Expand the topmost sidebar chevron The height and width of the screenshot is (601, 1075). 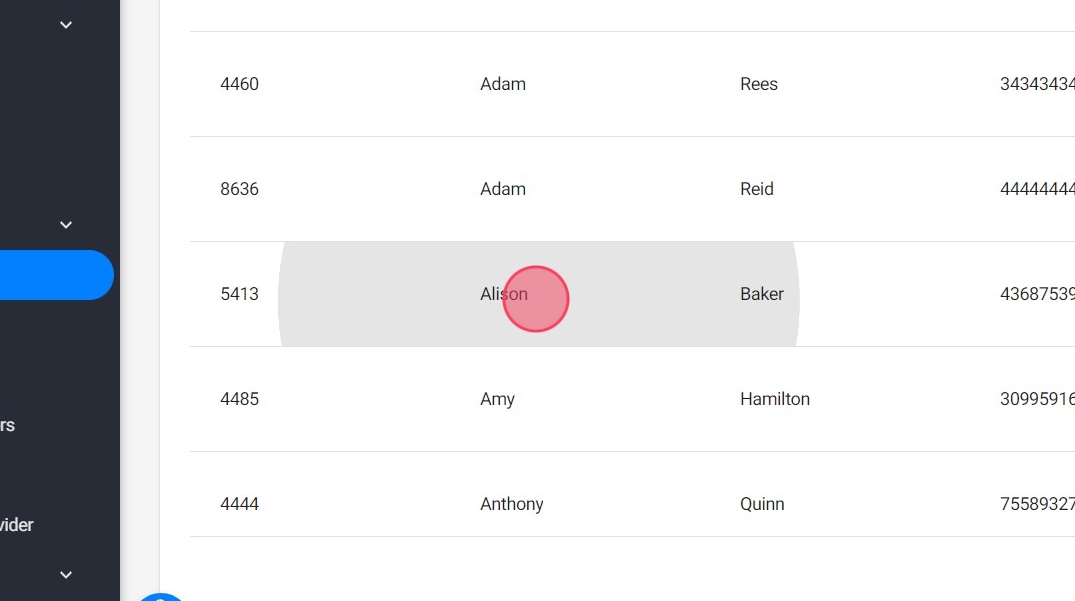pyautogui.click(x=66, y=25)
